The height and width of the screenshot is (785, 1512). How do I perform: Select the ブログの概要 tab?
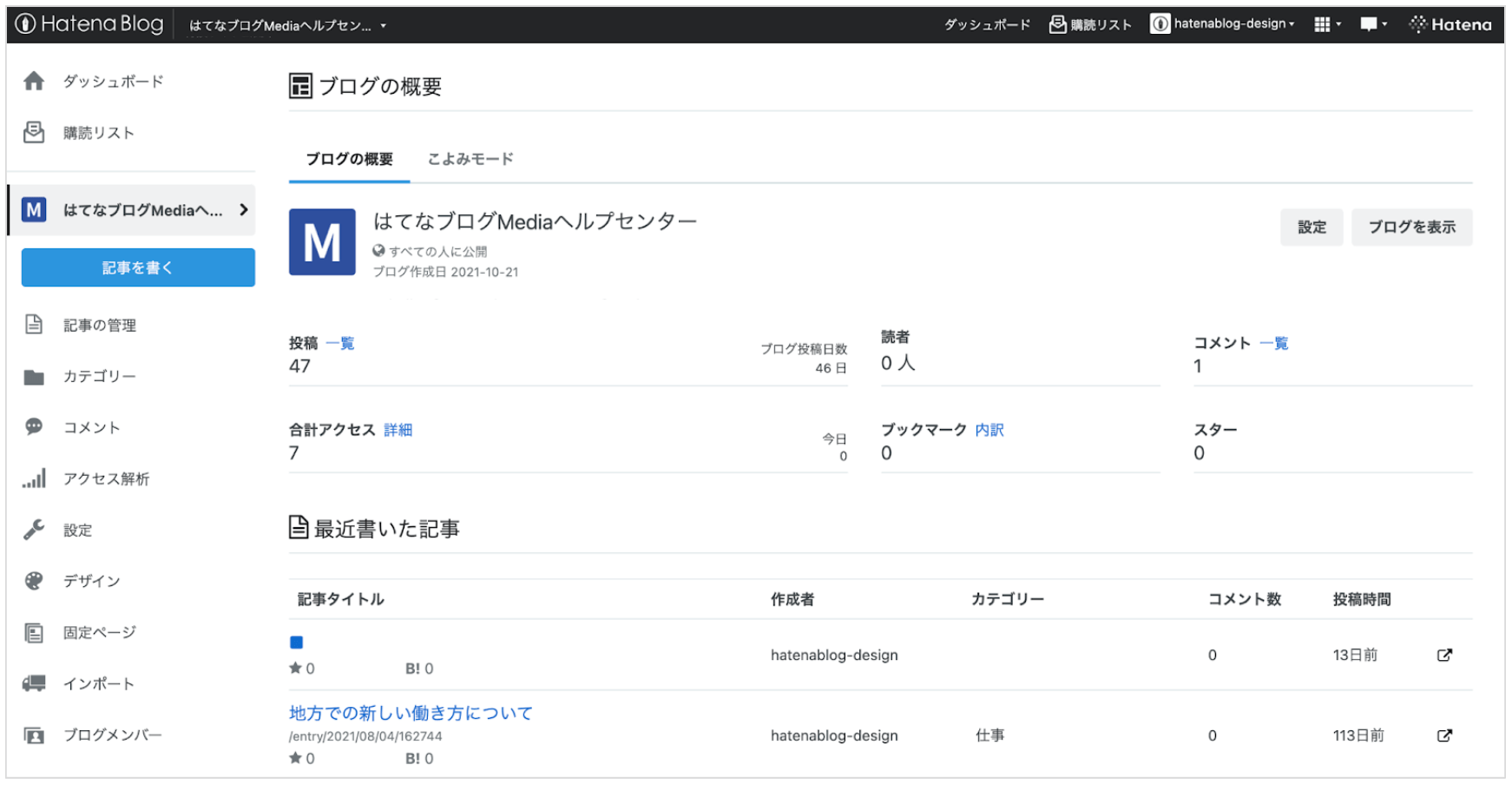coord(349,159)
